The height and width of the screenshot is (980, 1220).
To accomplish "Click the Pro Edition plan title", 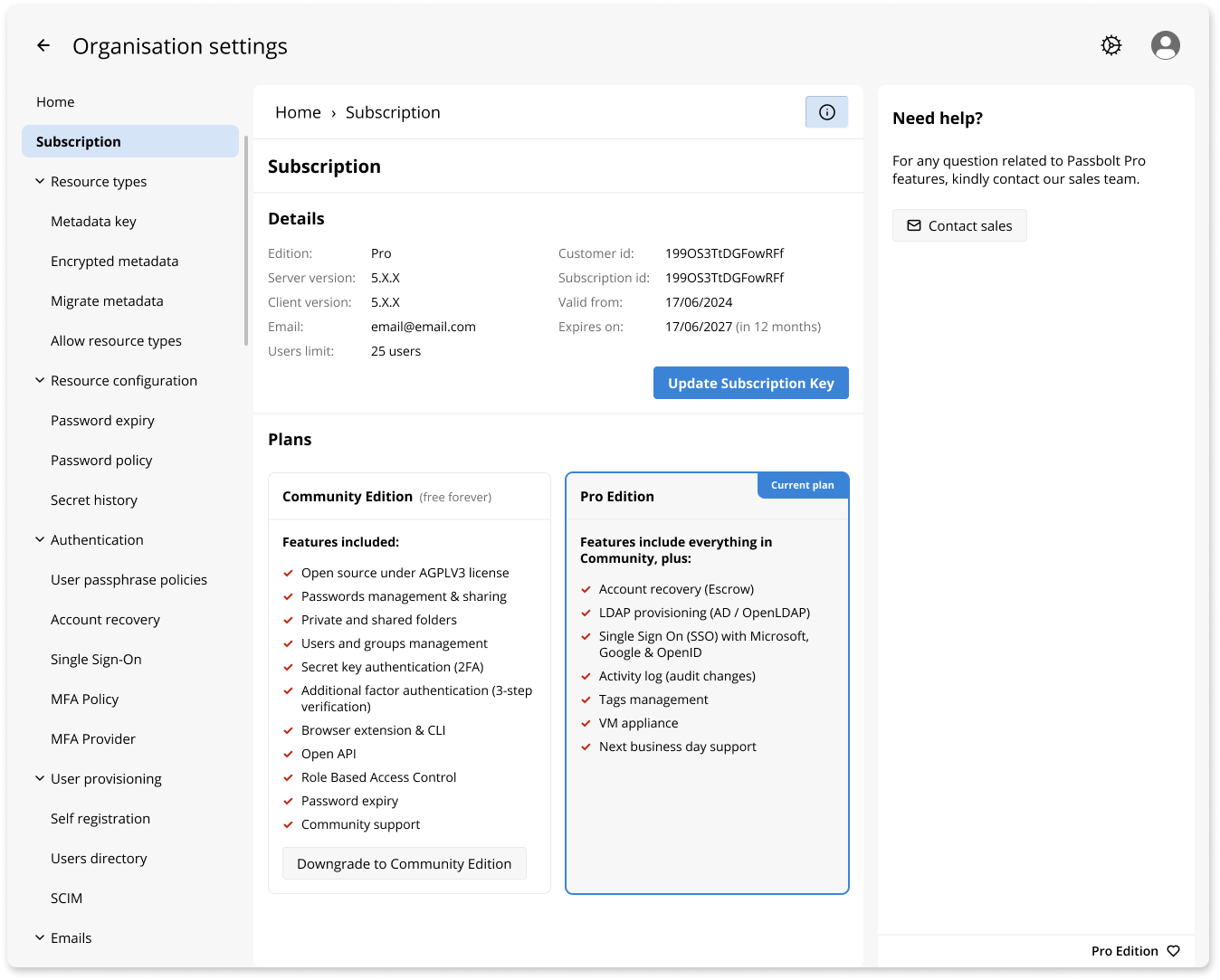I will click(617, 497).
